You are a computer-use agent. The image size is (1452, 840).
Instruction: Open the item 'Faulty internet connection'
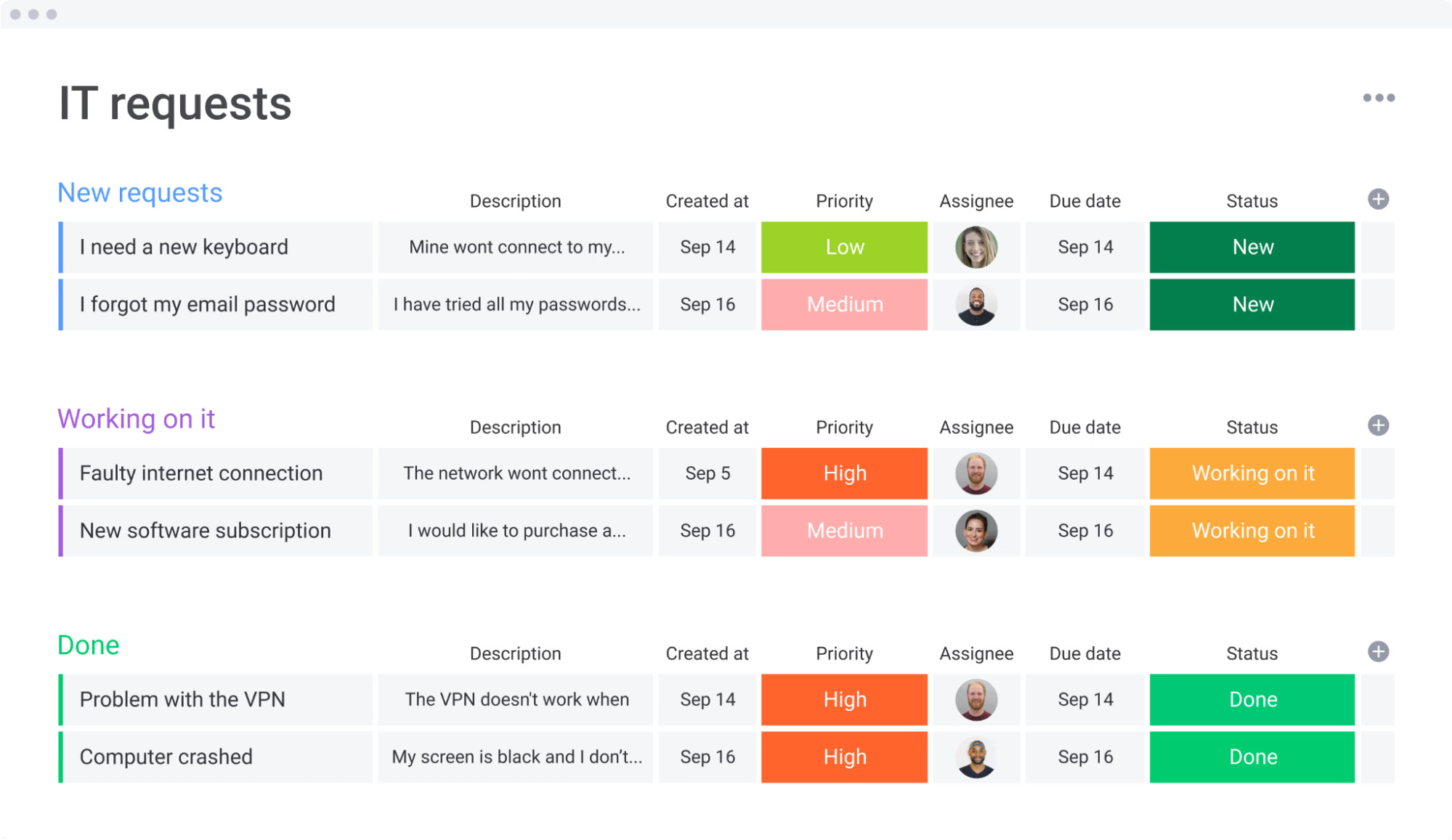point(201,473)
